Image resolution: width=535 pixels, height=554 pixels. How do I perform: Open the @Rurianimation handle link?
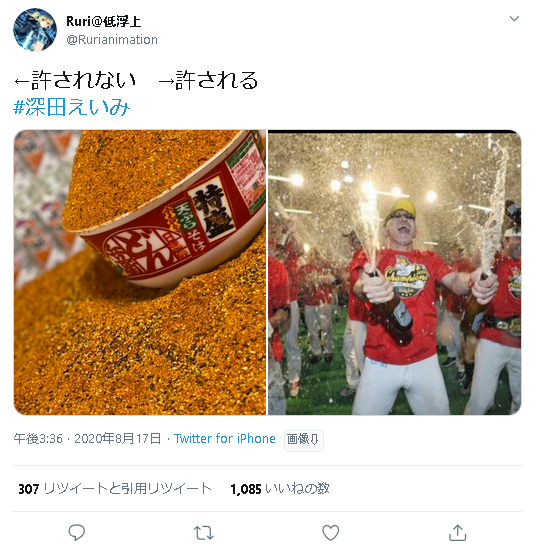[112, 40]
